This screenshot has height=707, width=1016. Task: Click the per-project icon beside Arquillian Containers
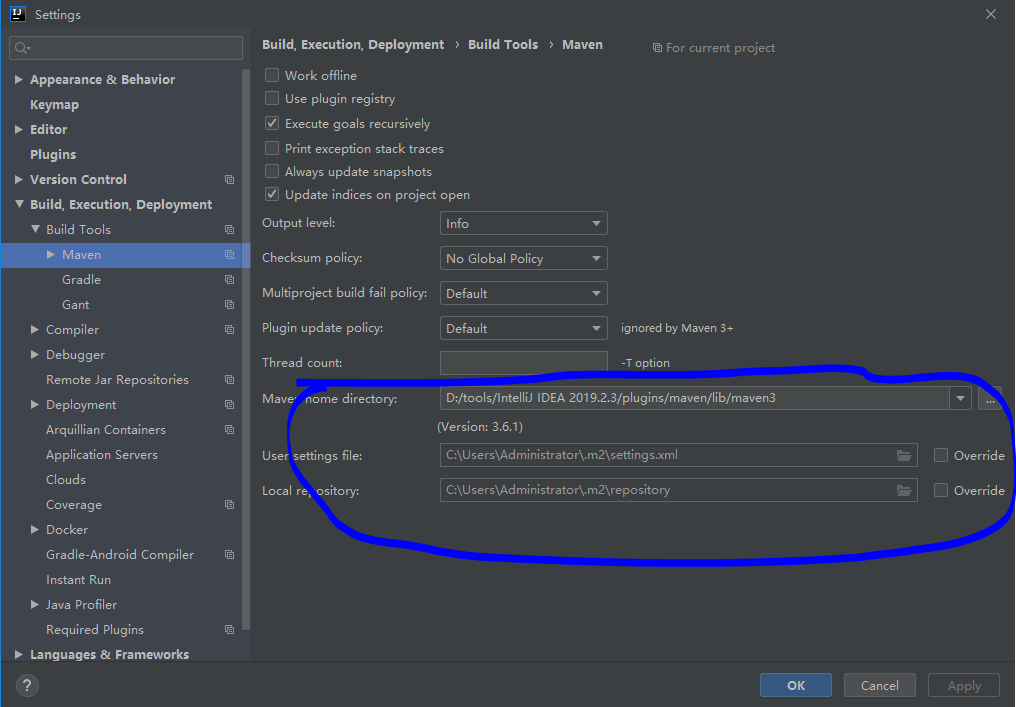[x=229, y=430]
